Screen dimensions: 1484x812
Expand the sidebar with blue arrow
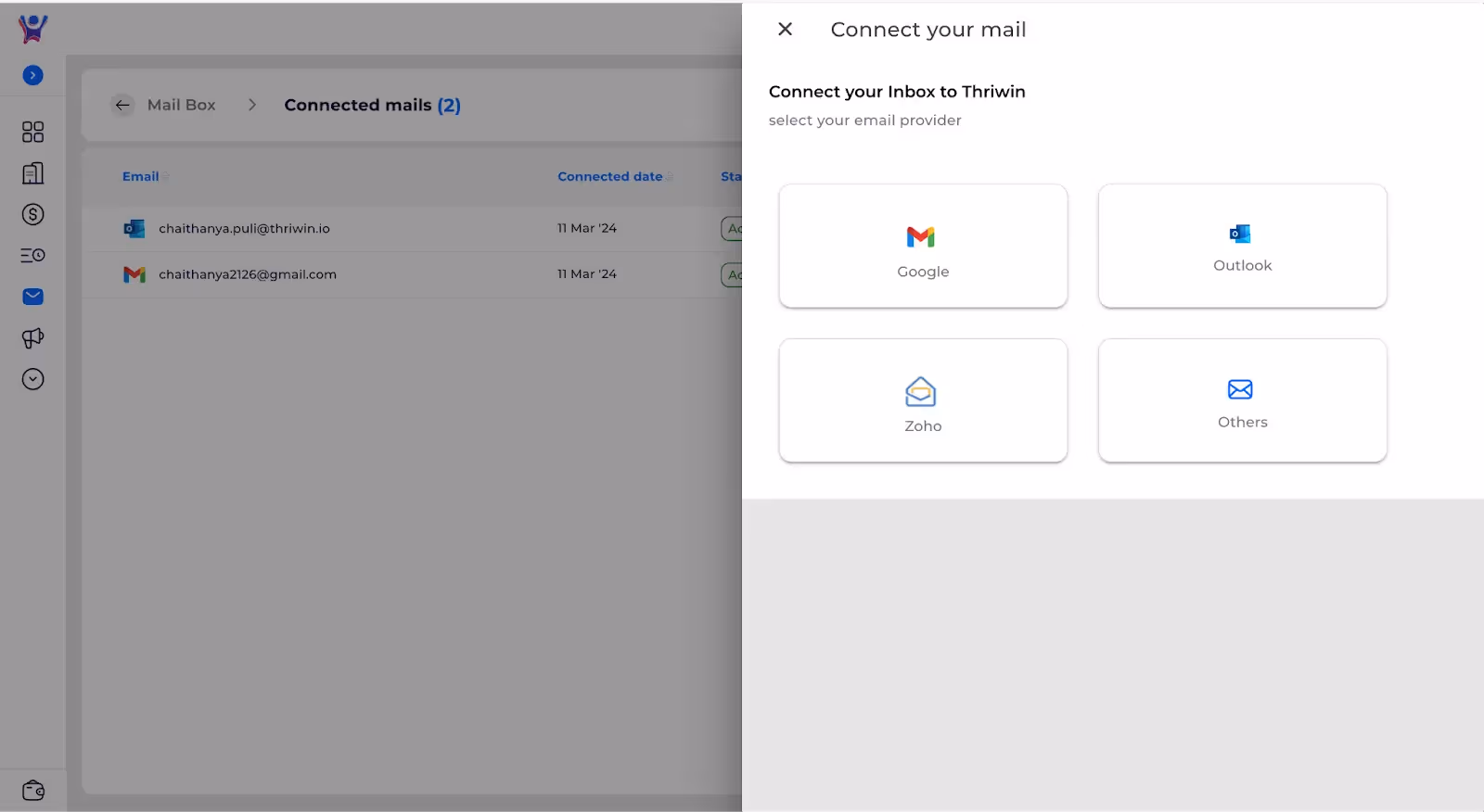point(32,75)
